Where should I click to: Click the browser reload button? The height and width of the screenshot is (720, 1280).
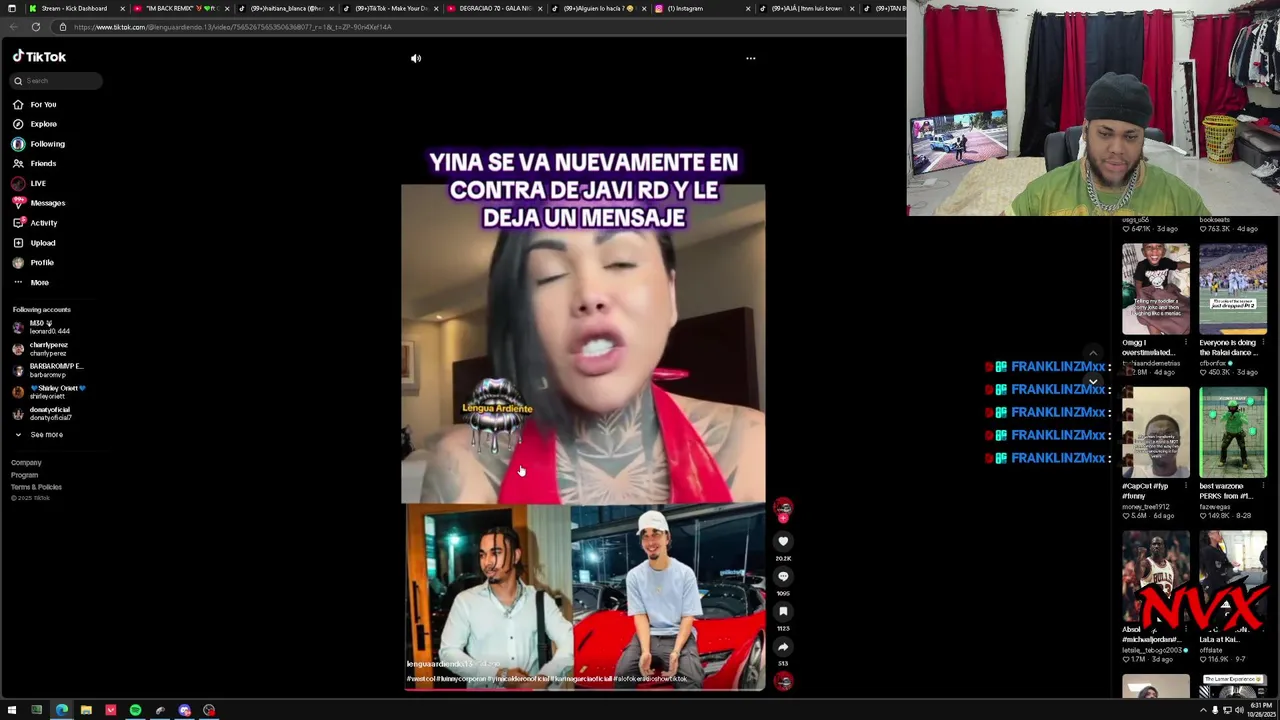click(x=35, y=27)
